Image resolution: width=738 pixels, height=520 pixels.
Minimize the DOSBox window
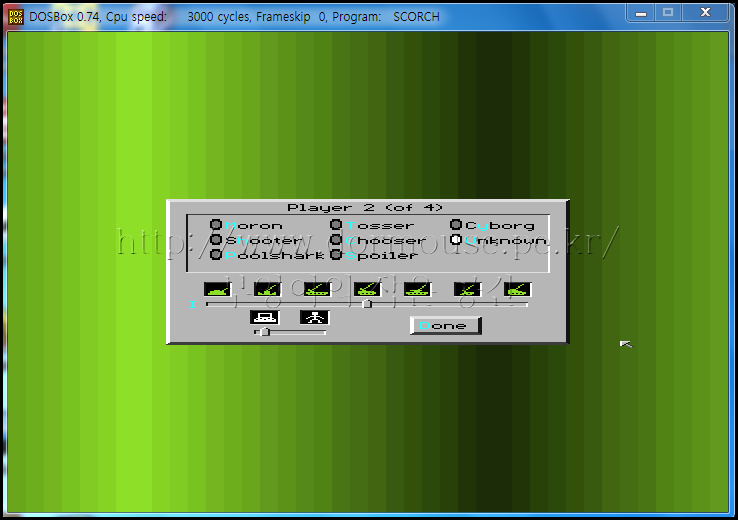coord(641,13)
